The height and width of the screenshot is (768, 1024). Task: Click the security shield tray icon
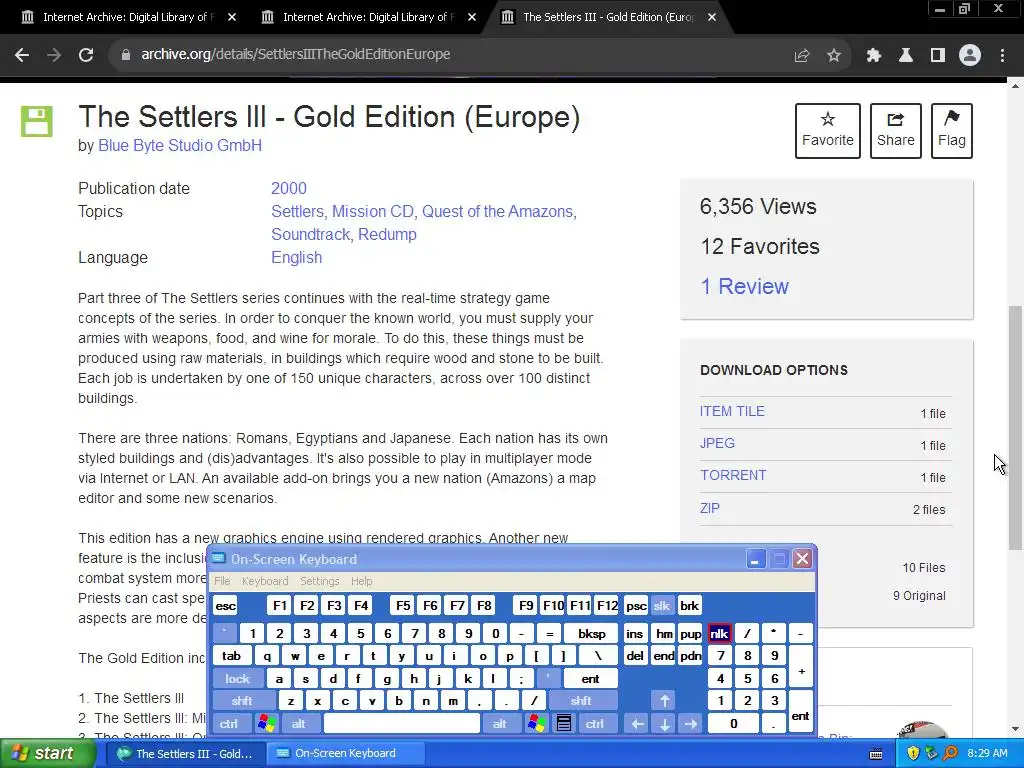click(x=913, y=754)
